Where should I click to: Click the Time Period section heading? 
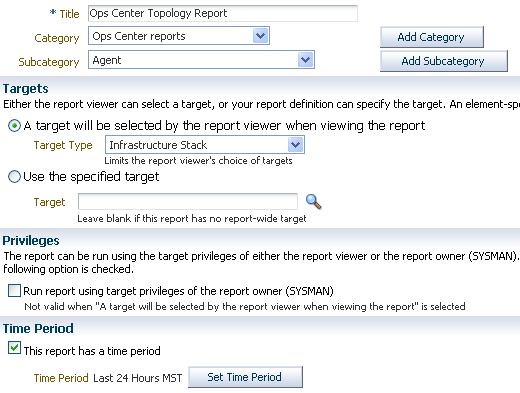(x=38, y=329)
